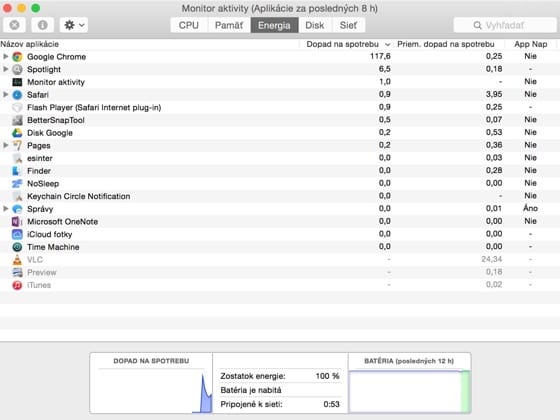
Task: Expand the Správy row
Action: [5, 209]
